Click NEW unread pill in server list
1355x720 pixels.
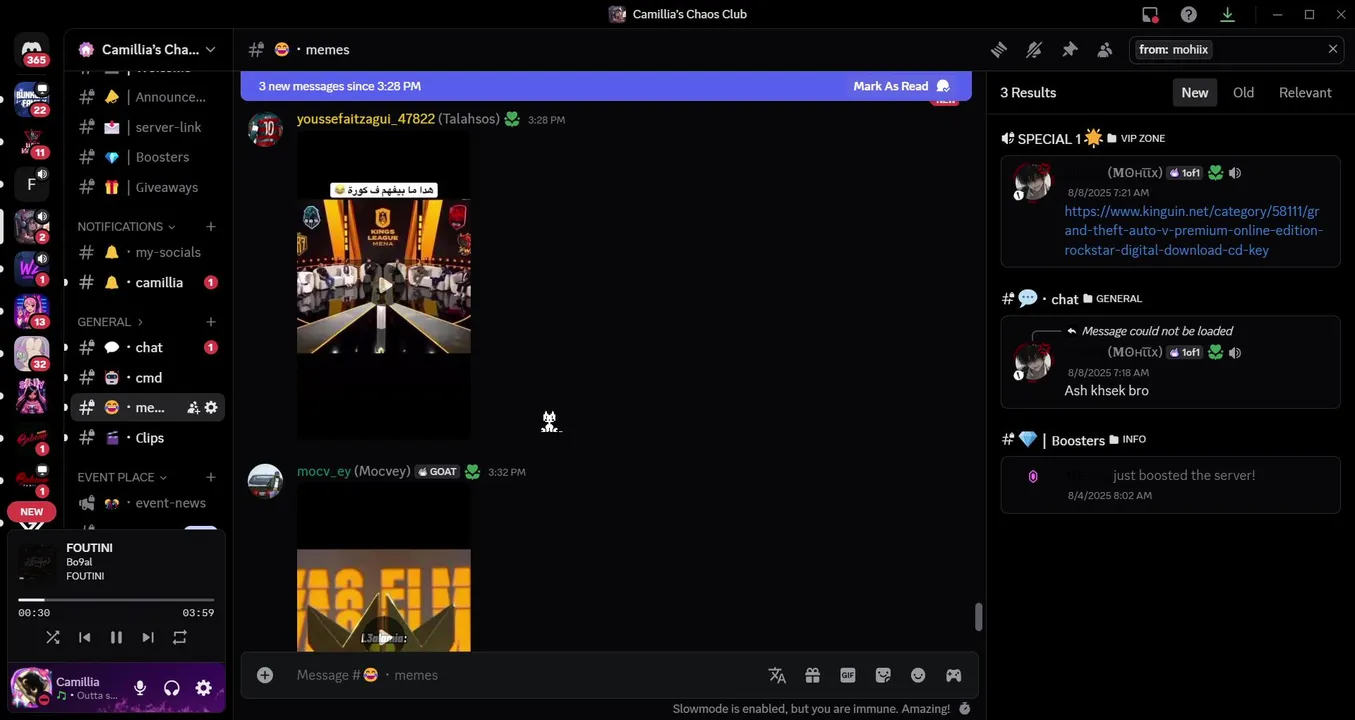tap(32, 511)
